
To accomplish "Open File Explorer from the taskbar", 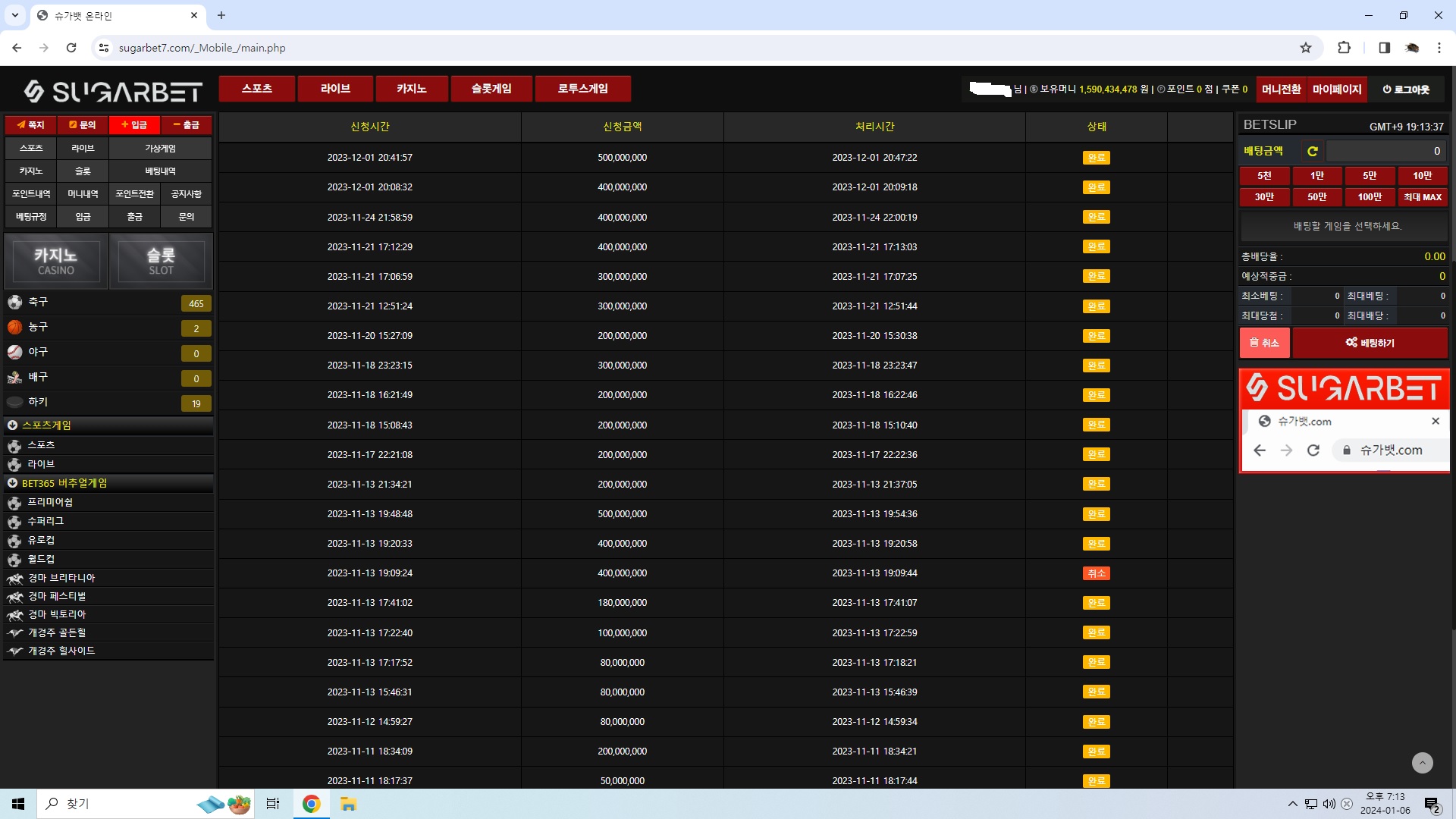I will [348, 804].
